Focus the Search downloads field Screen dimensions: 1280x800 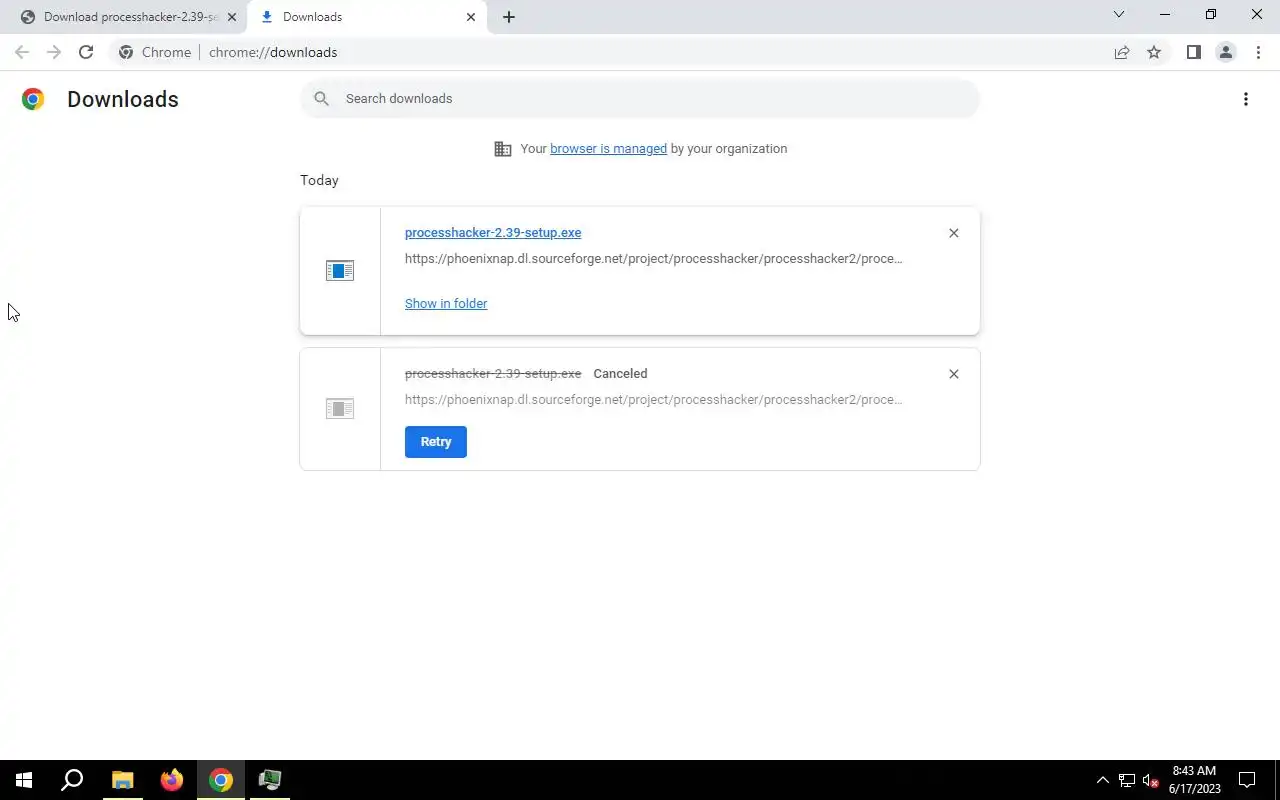[x=640, y=98]
